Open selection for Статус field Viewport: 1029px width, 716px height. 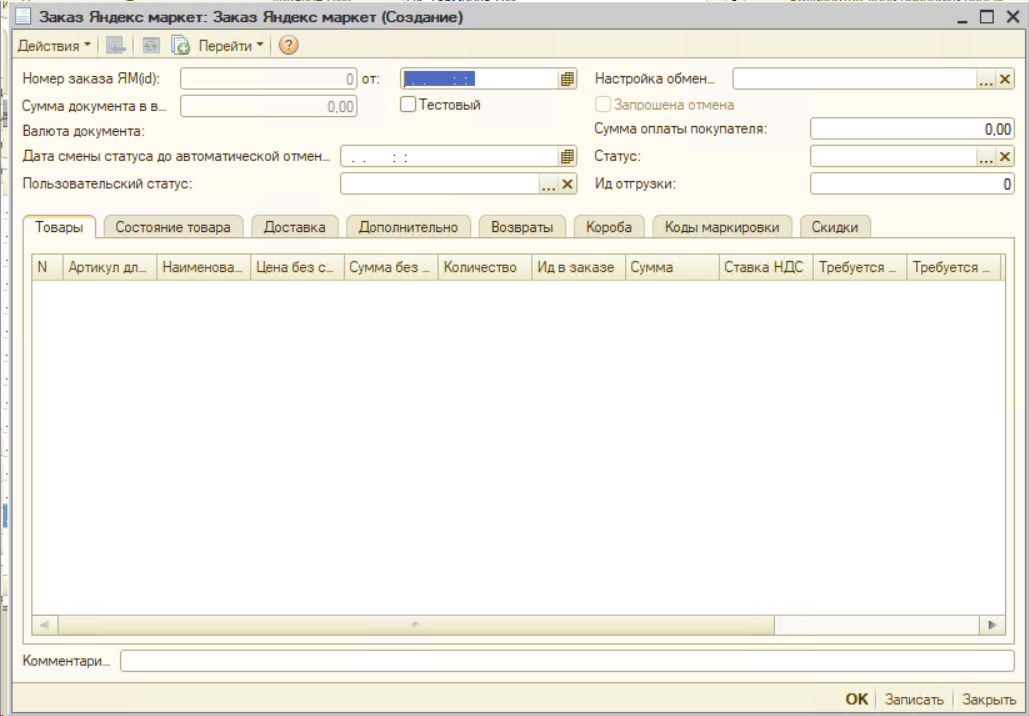(986, 157)
